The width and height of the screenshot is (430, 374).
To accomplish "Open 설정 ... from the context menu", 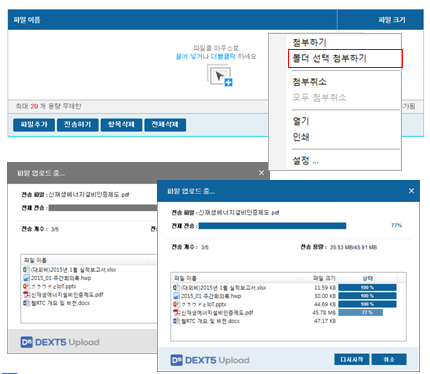I will (x=306, y=161).
